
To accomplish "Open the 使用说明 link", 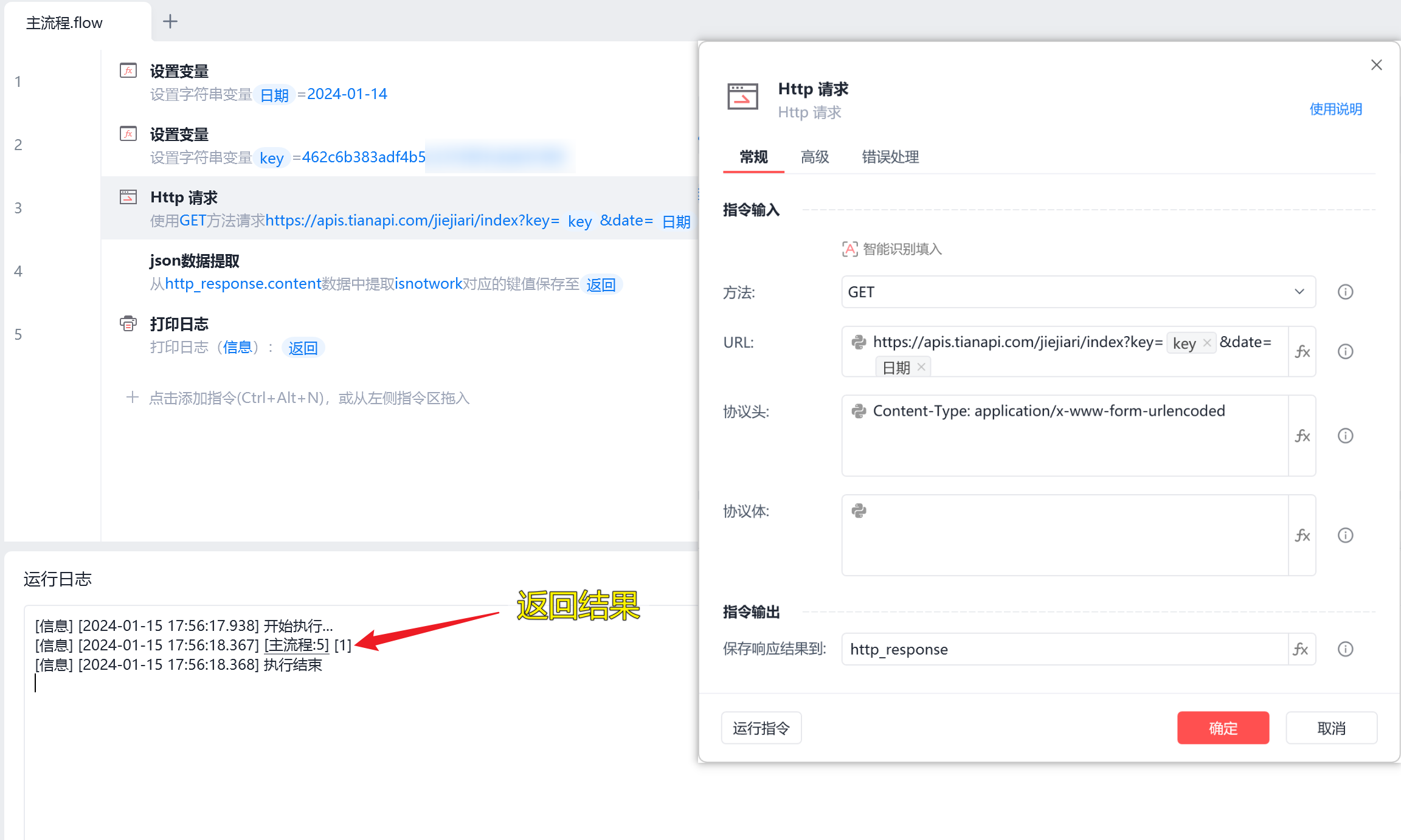I will click(1335, 109).
